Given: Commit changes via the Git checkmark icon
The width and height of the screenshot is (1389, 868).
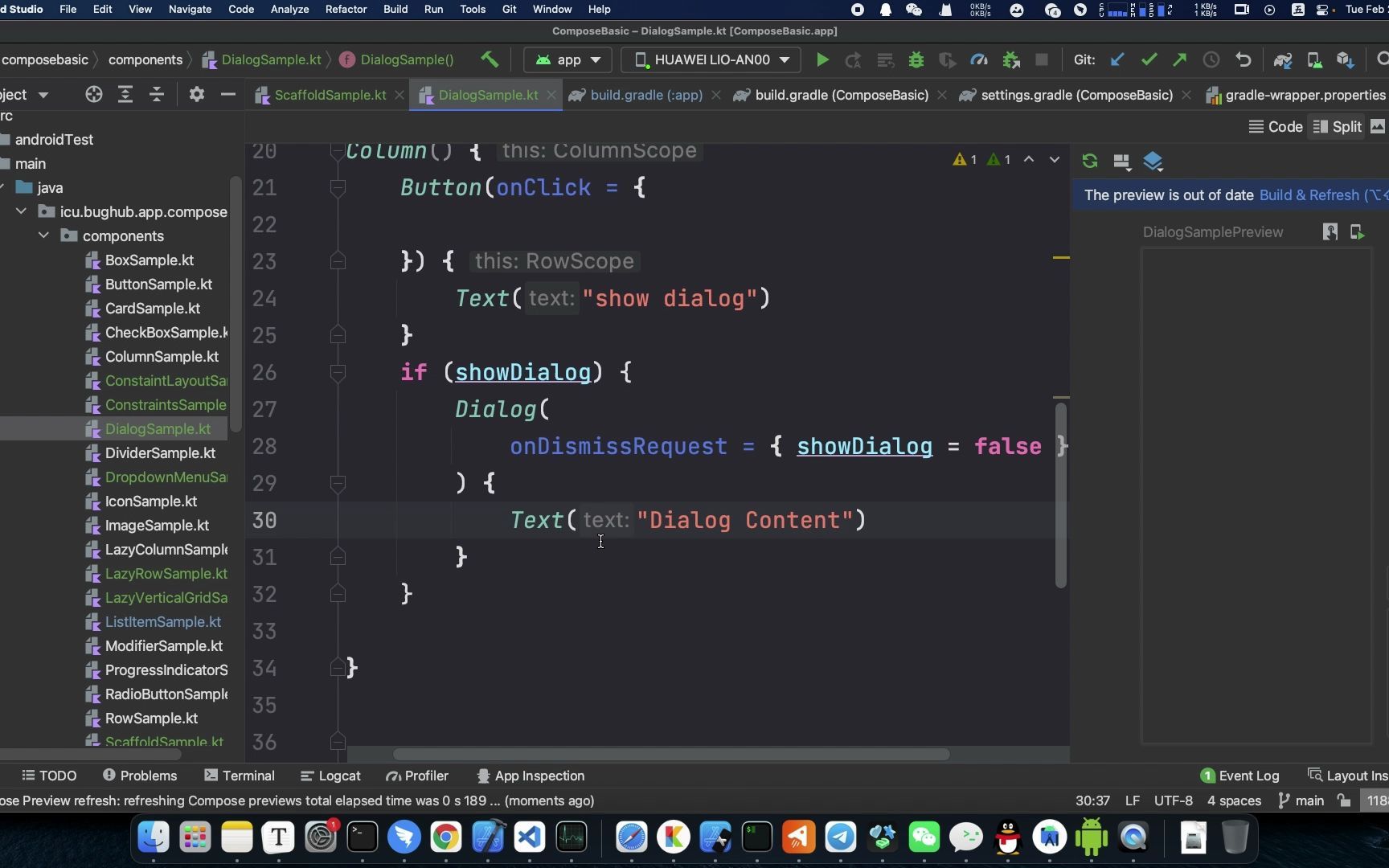Looking at the screenshot, I should pyautogui.click(x=1149, y=59).
